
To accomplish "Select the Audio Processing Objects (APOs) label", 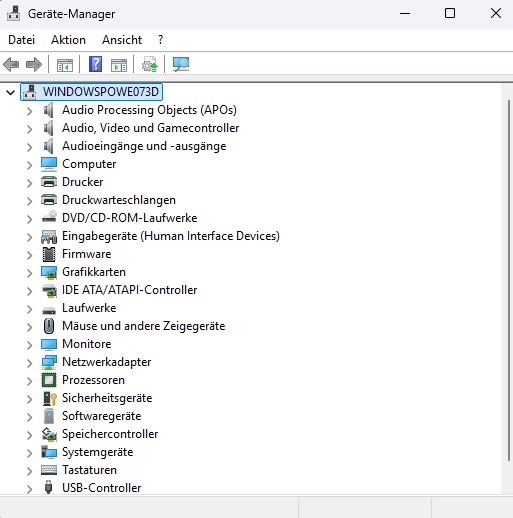I will [149, 110].
